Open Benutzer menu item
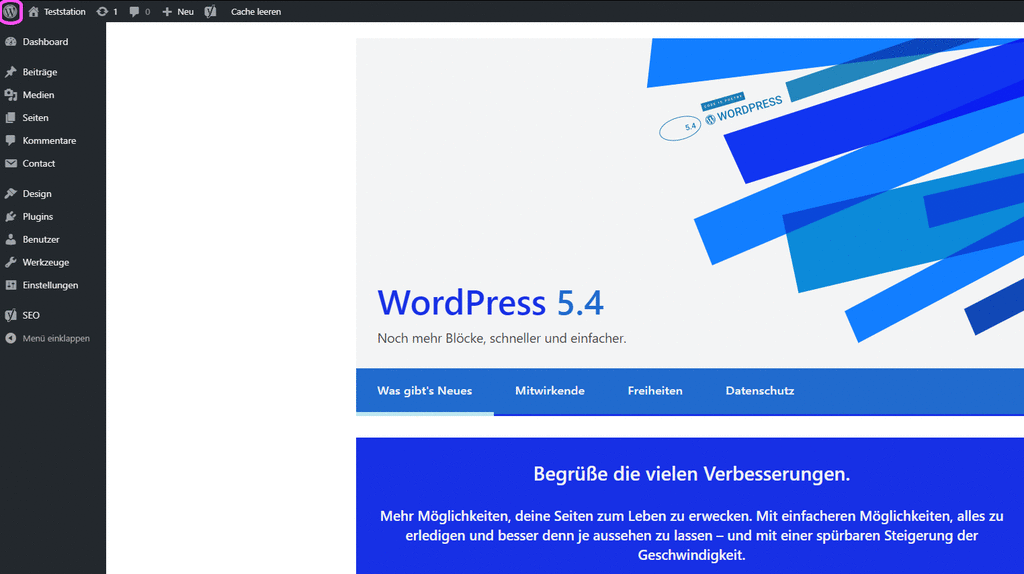This screenshot has height=574, width=1024. [x=41, y=239]
